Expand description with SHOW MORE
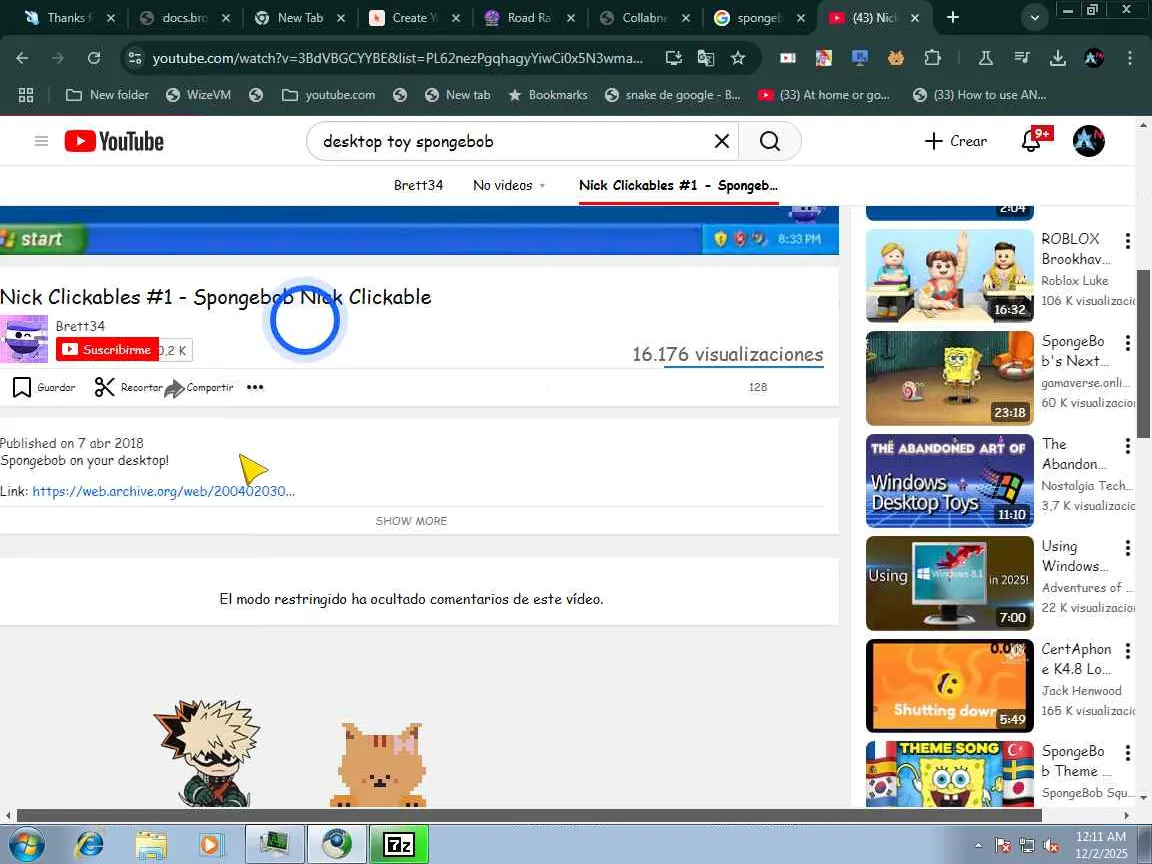Screen dimensions: 1152x864 (411, 520)
